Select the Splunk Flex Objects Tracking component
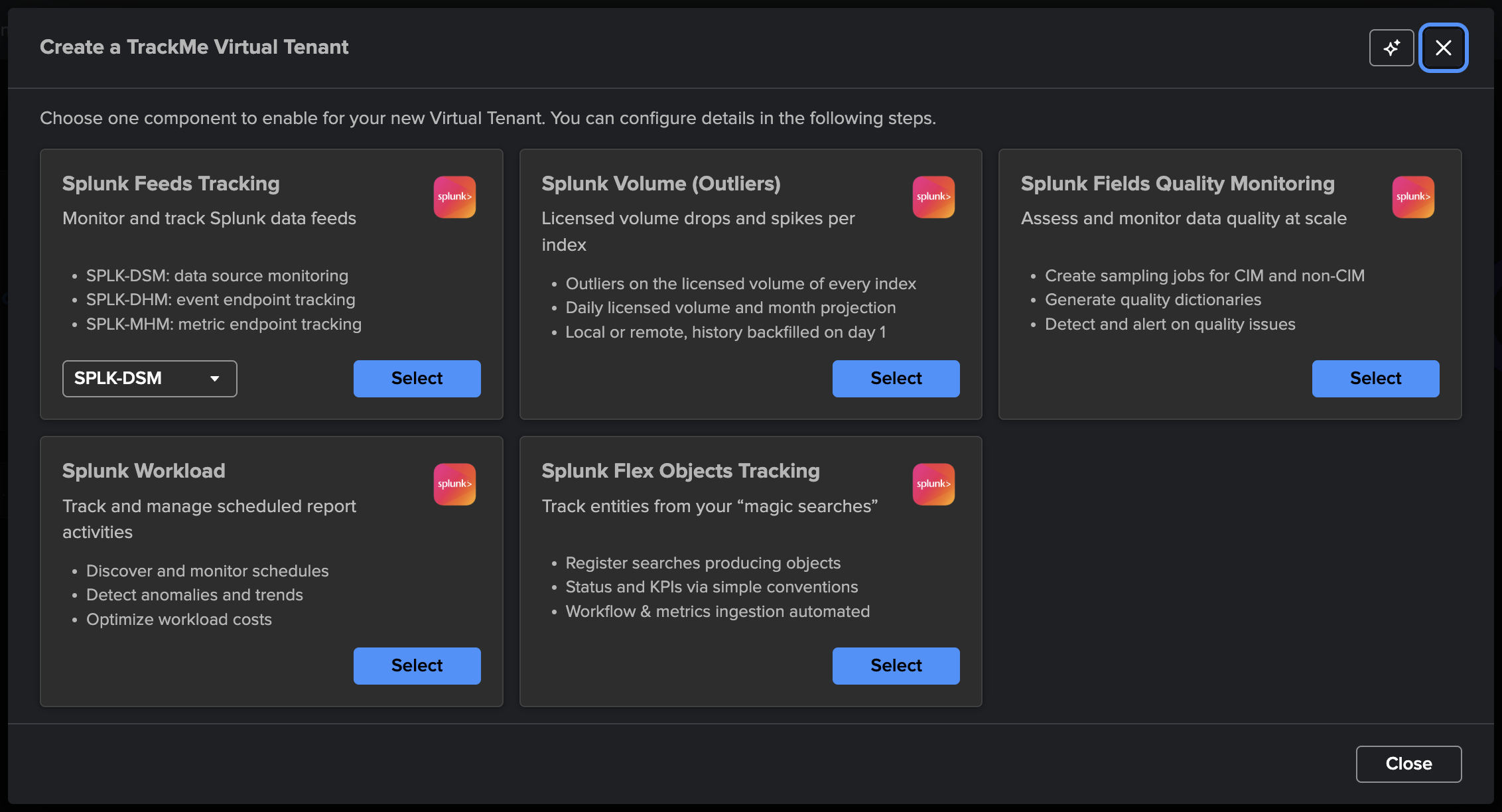This screenshot has width=1502, height=812. [x=896, y=666]
